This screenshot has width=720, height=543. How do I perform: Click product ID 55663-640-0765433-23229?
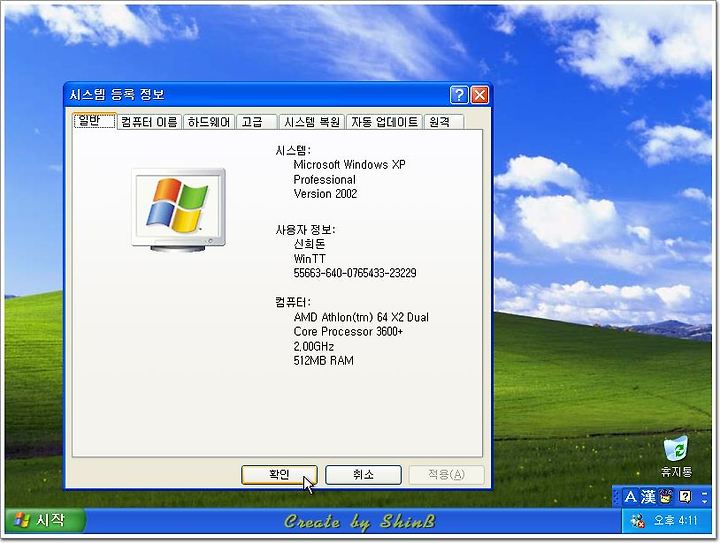355,273
